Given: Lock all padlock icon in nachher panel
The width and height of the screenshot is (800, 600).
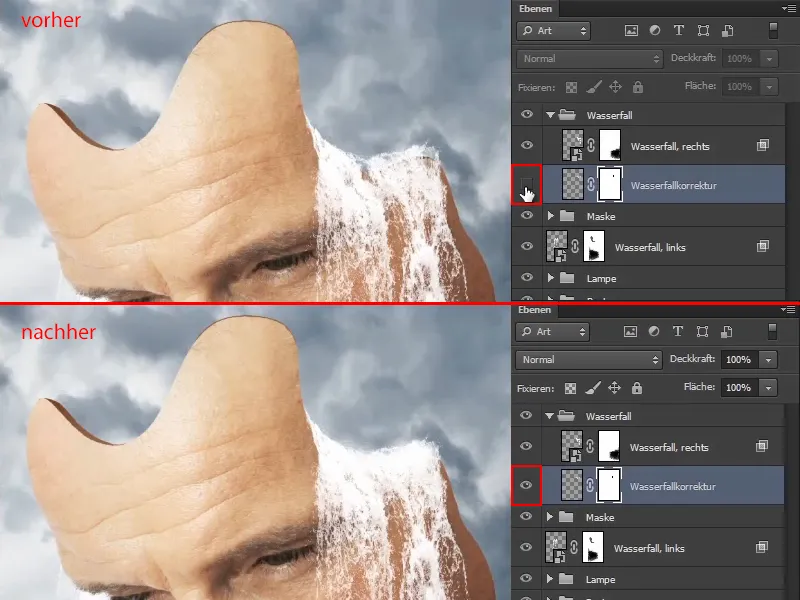Looking at the screenshot, I should [x=637, y=388].
